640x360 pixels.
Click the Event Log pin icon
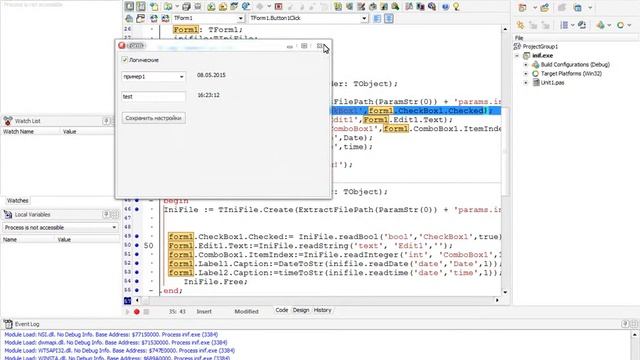coord(625,324)
